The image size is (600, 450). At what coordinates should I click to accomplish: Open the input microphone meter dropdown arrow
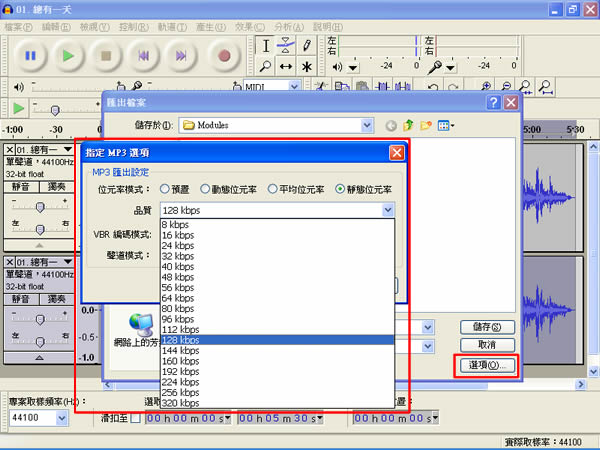click(x=451, y=68)
